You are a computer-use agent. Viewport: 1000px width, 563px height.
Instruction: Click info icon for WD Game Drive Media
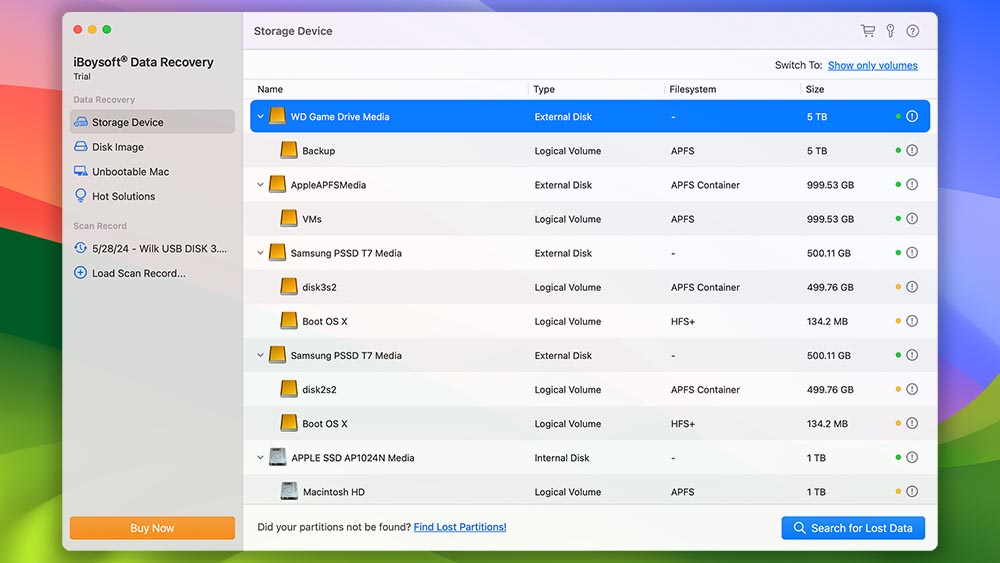tap(912, 117)
